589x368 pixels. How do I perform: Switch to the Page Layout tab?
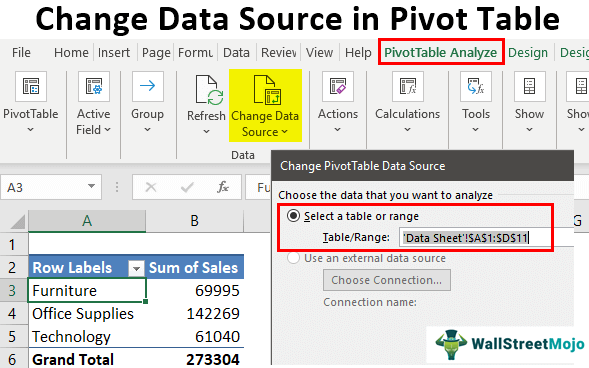[x=156, y=53]
